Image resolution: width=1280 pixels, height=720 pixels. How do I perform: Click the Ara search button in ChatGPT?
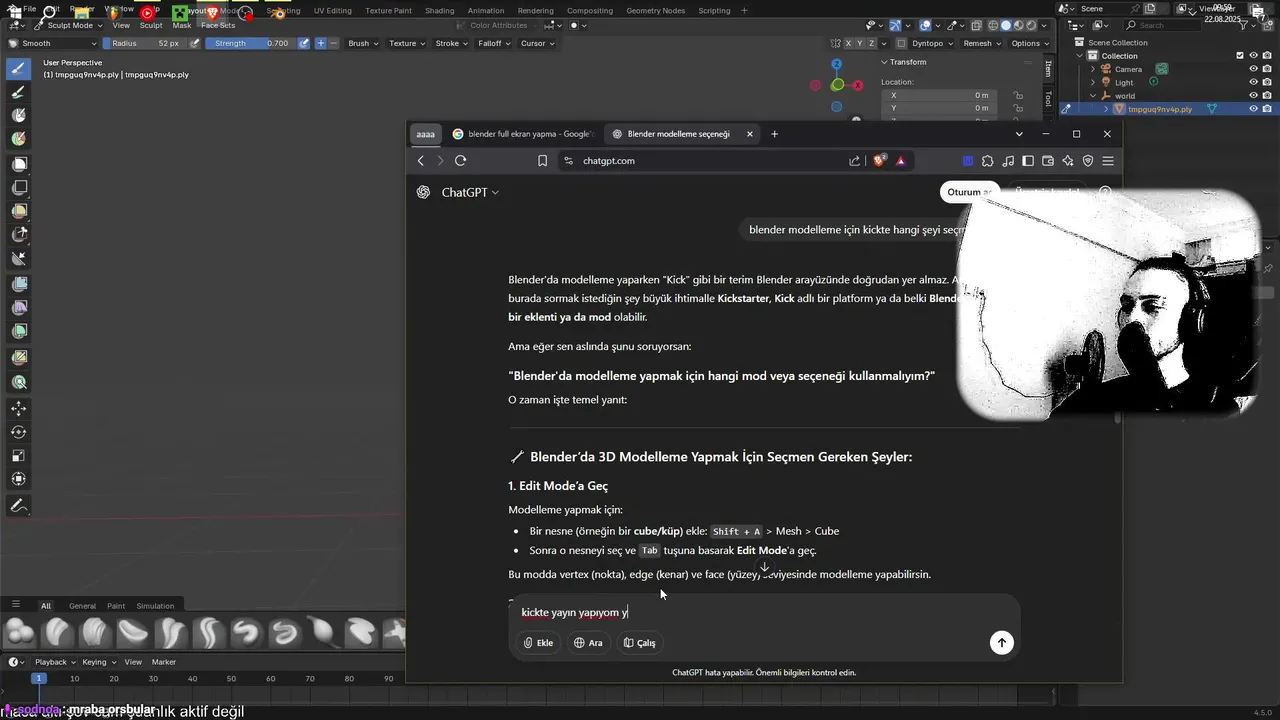pyautogui.click(x=588, y=643)
